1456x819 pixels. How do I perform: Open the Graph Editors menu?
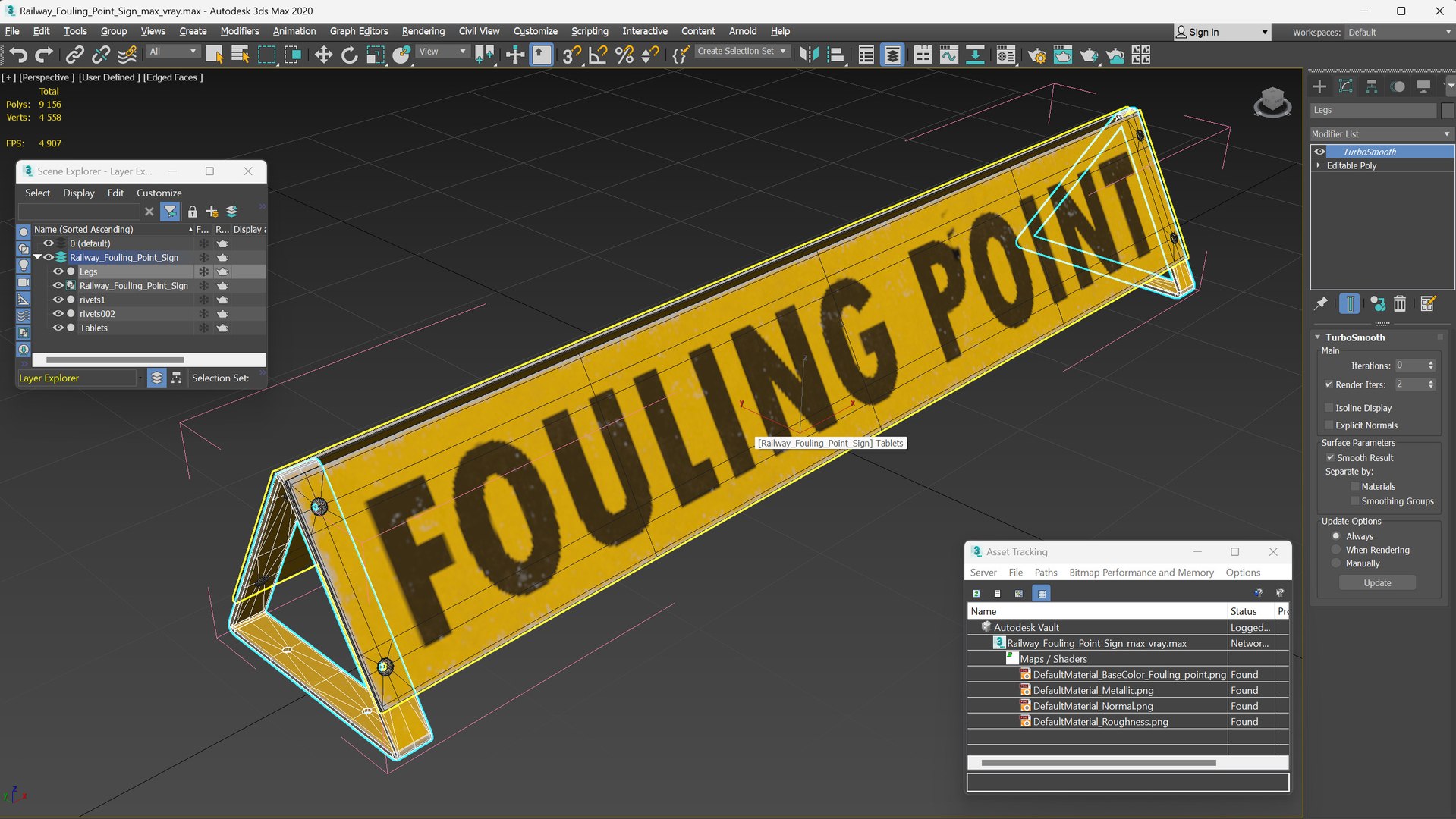358,31
